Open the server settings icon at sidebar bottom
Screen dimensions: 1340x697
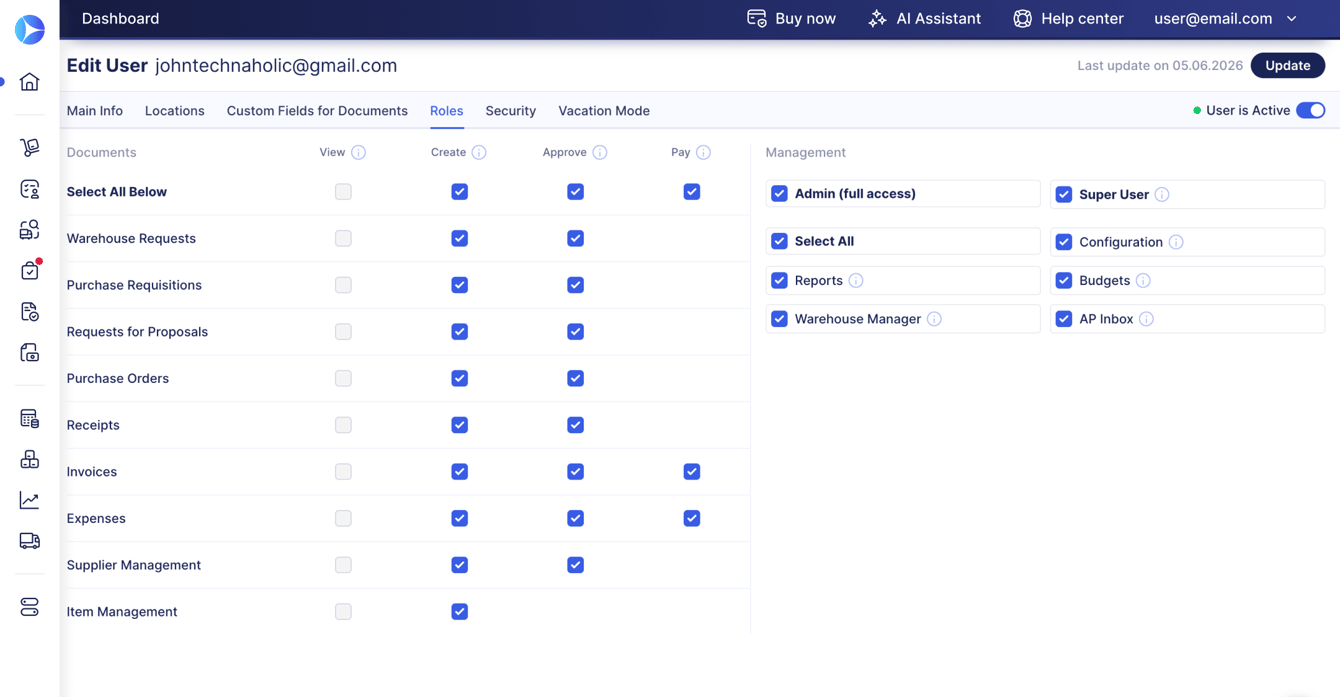pos(30,607)
